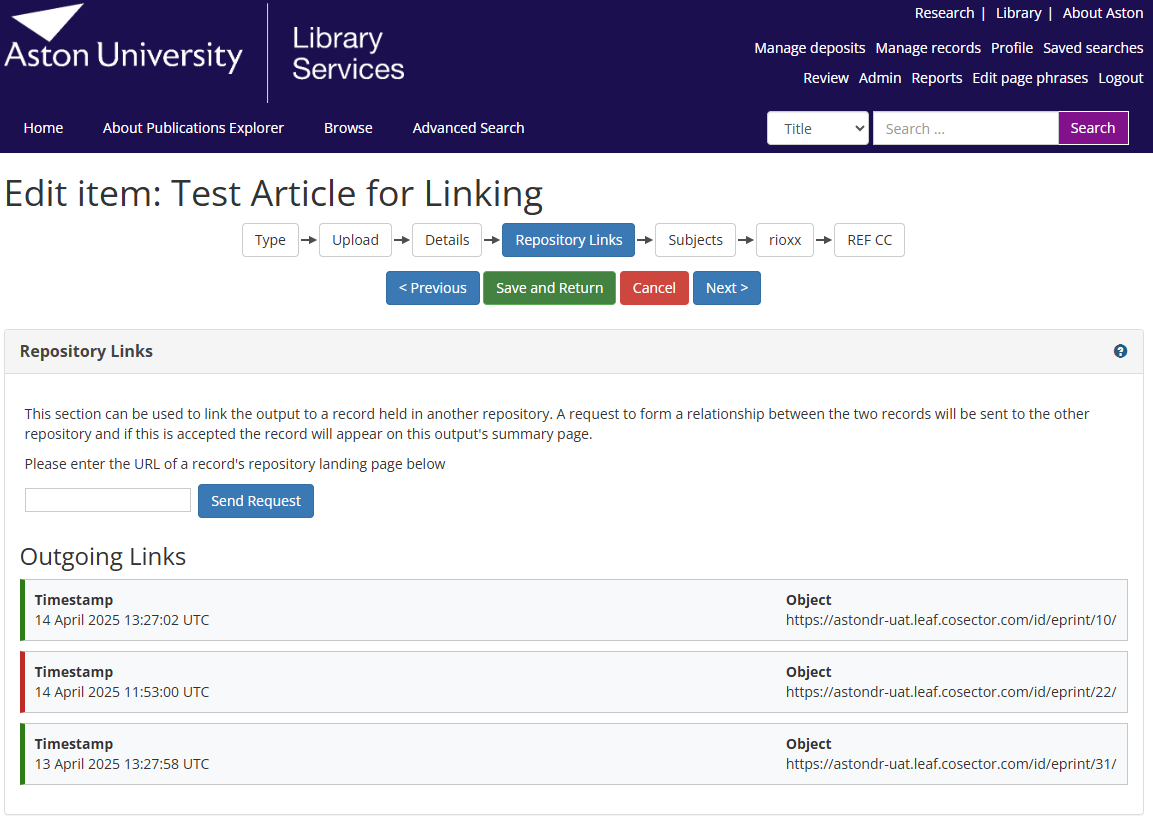Click the Repository Links help question-mark icon
Screen dimensions: 1153x818
(x=1120, y=351)
